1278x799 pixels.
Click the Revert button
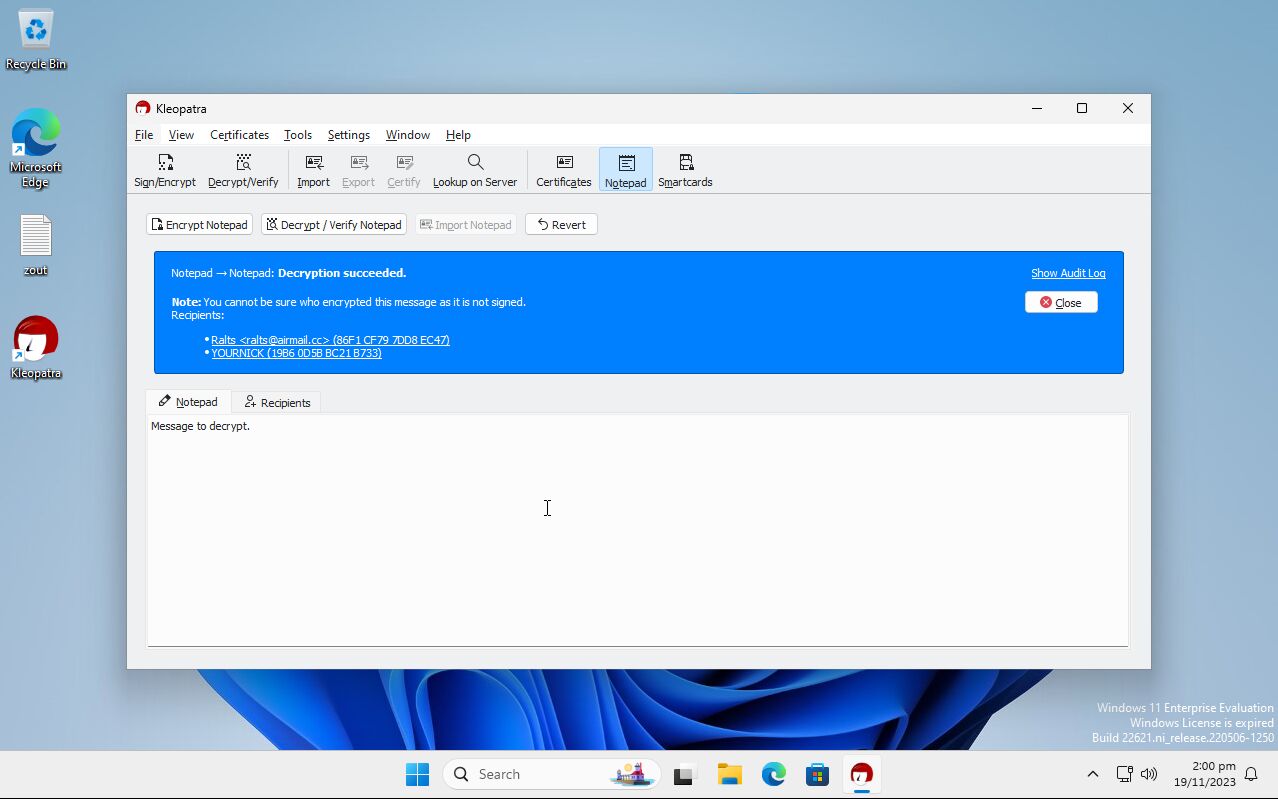(561, 224)
